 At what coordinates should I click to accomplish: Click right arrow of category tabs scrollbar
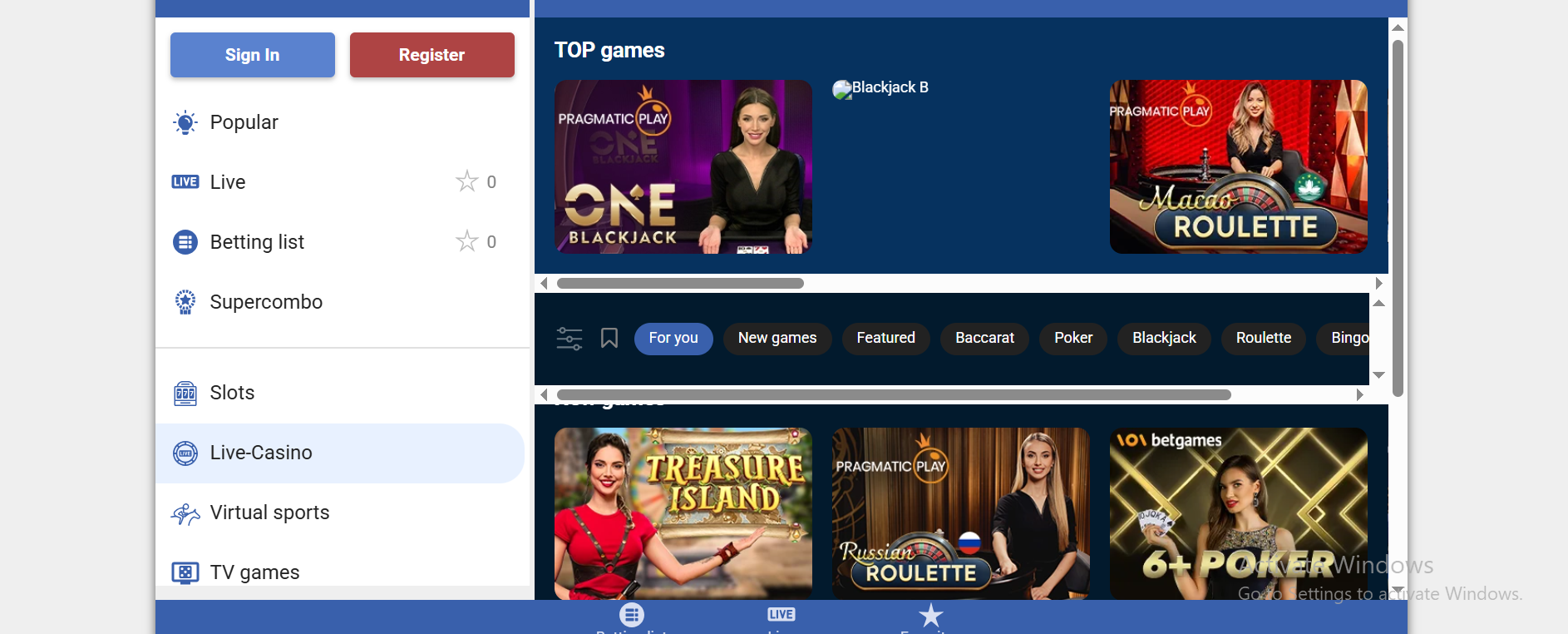click(x=1359, y=394)
